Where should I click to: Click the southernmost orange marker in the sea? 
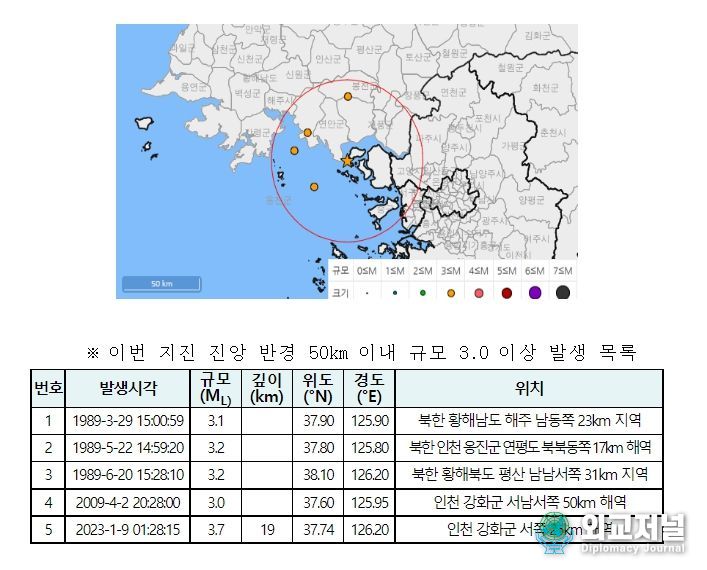point(314,187)
